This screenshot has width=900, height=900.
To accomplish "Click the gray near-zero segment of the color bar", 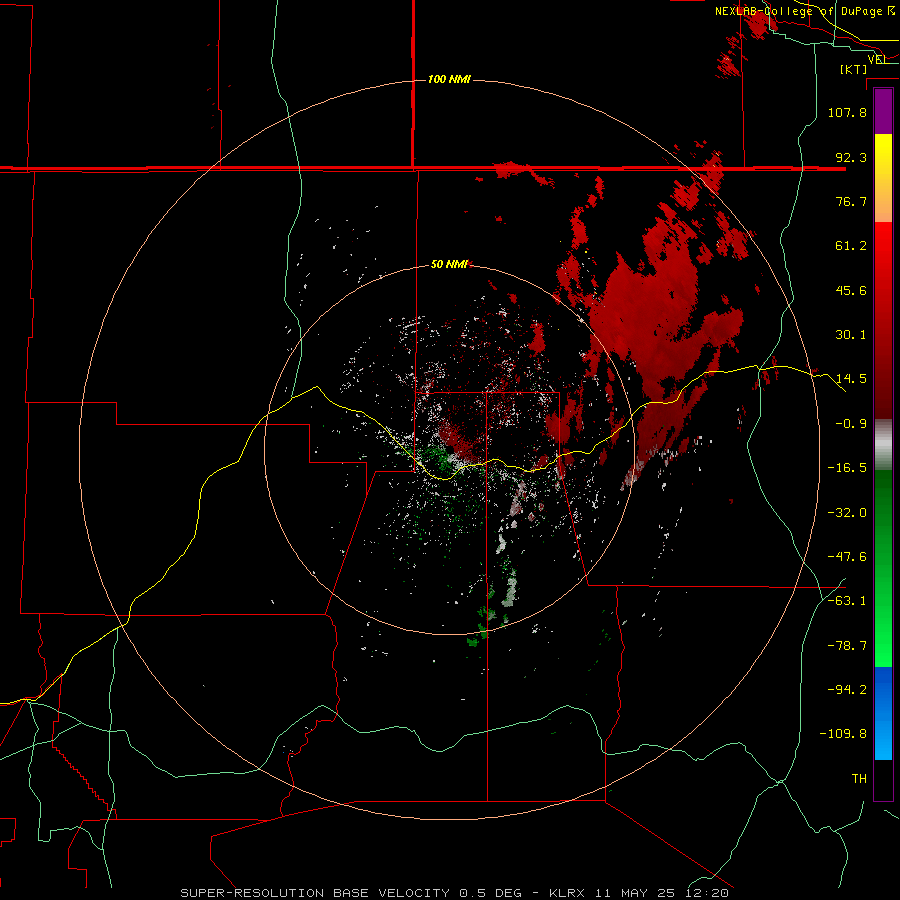I will [x=883, y=445].
